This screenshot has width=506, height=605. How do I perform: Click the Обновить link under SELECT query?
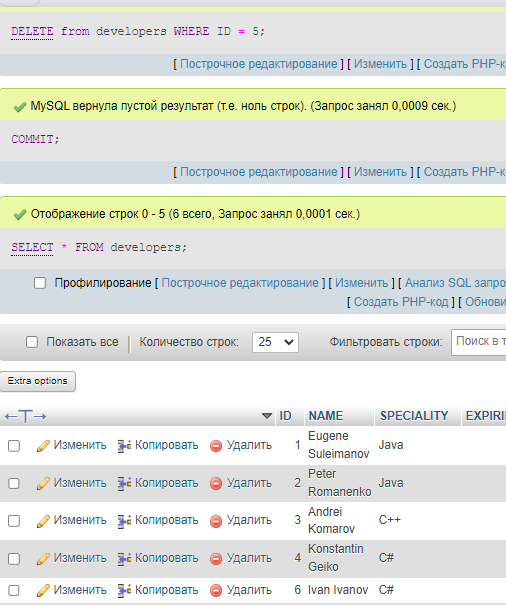[485, 302]
